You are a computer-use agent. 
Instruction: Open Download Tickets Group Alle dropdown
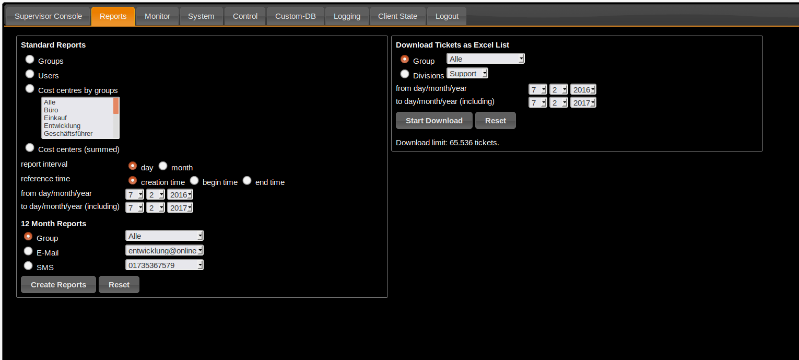point(486,59)
